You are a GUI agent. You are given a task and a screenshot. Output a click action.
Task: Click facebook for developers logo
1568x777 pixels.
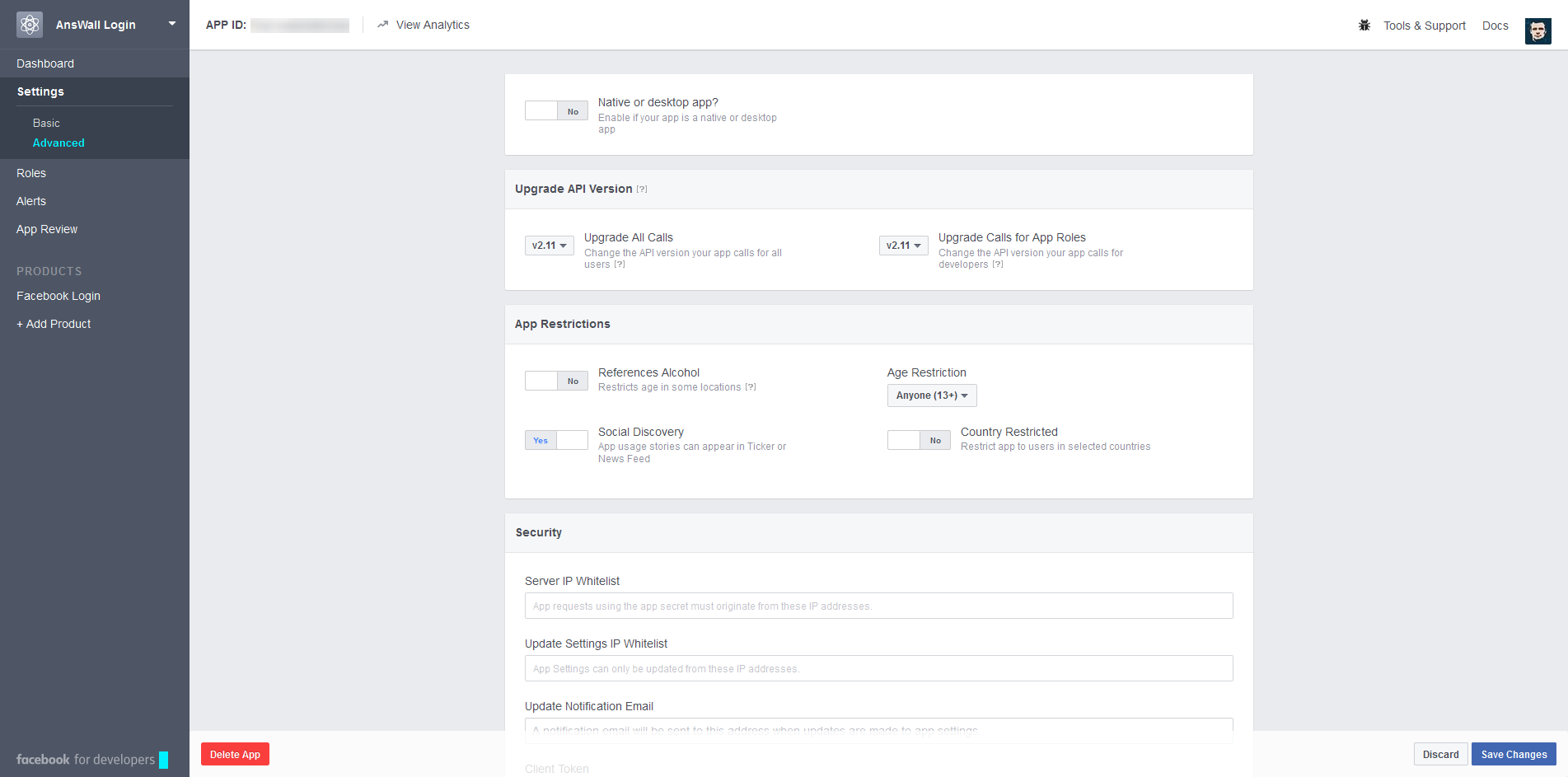pos(91,760)
